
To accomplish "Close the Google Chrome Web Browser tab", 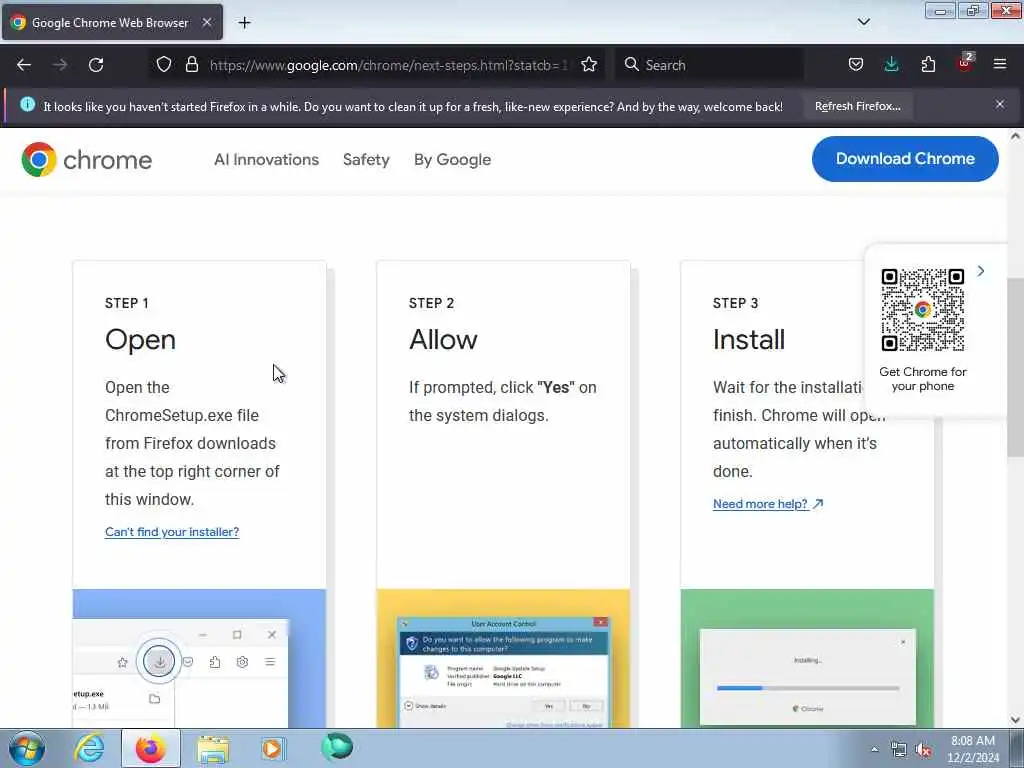I will coord(206,22).
